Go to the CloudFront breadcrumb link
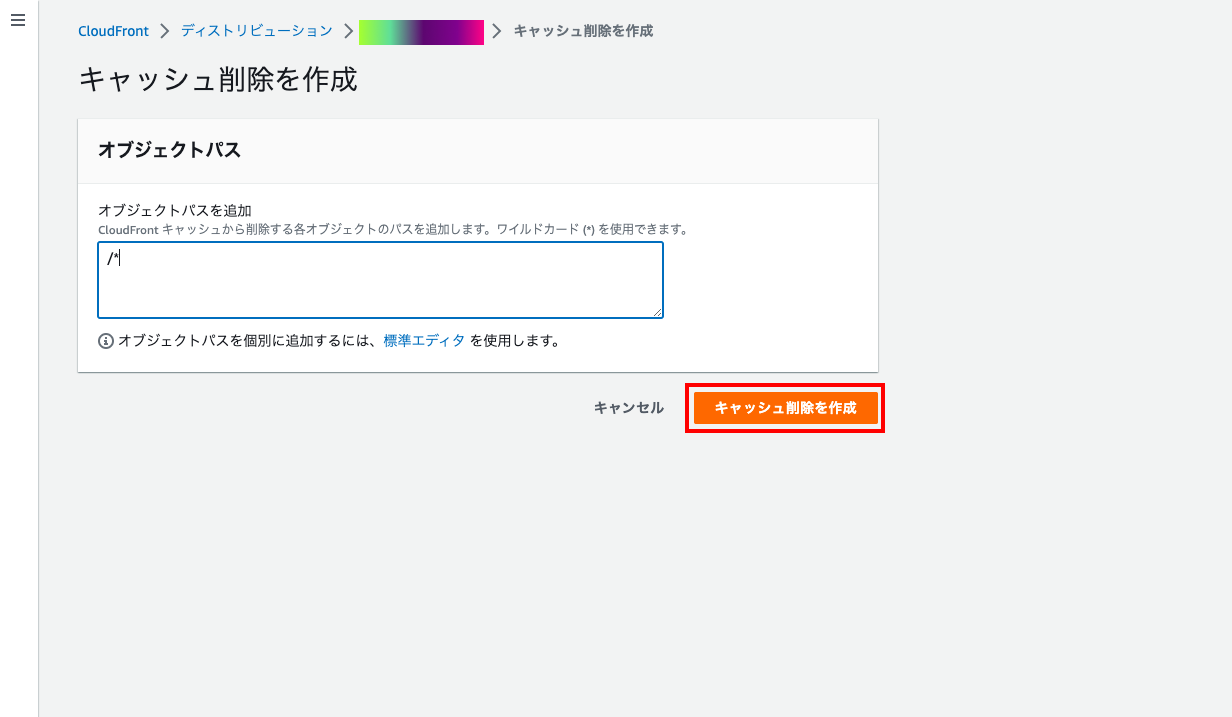Image resolution: width=1232 pixels, height=717 pixels. pyautogui.click(x=113, y=31)
